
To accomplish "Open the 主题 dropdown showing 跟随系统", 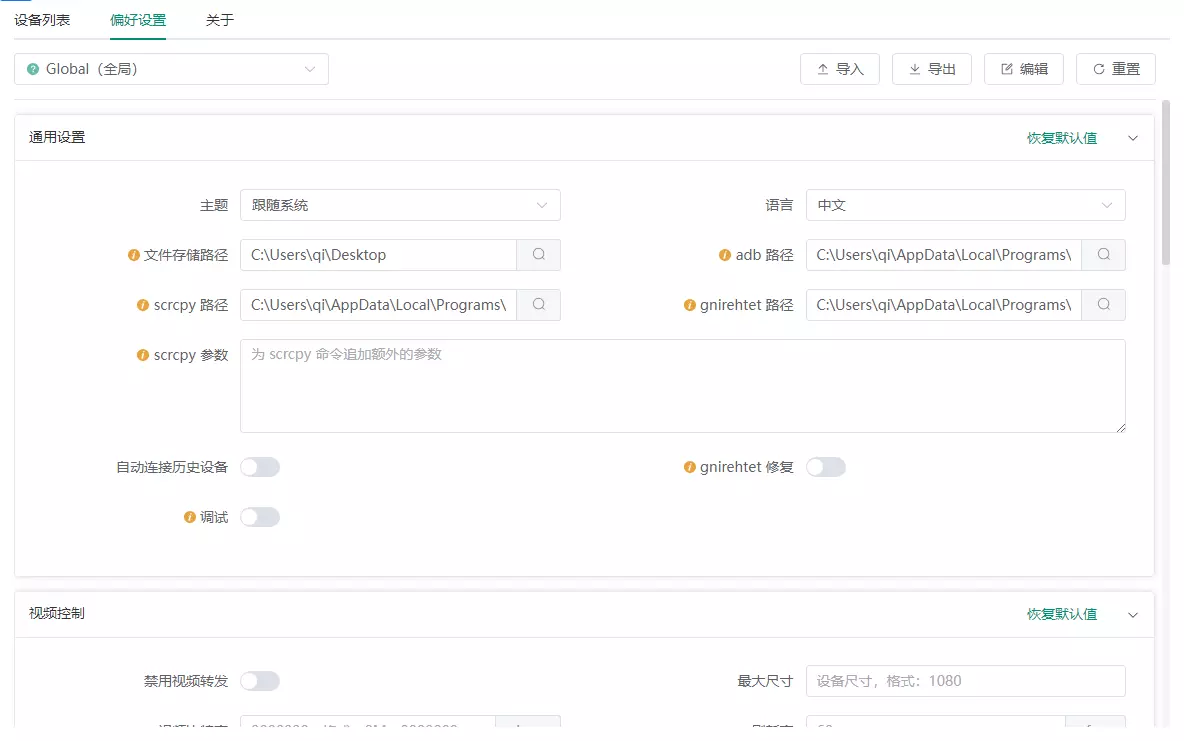I will coord(400,205).
